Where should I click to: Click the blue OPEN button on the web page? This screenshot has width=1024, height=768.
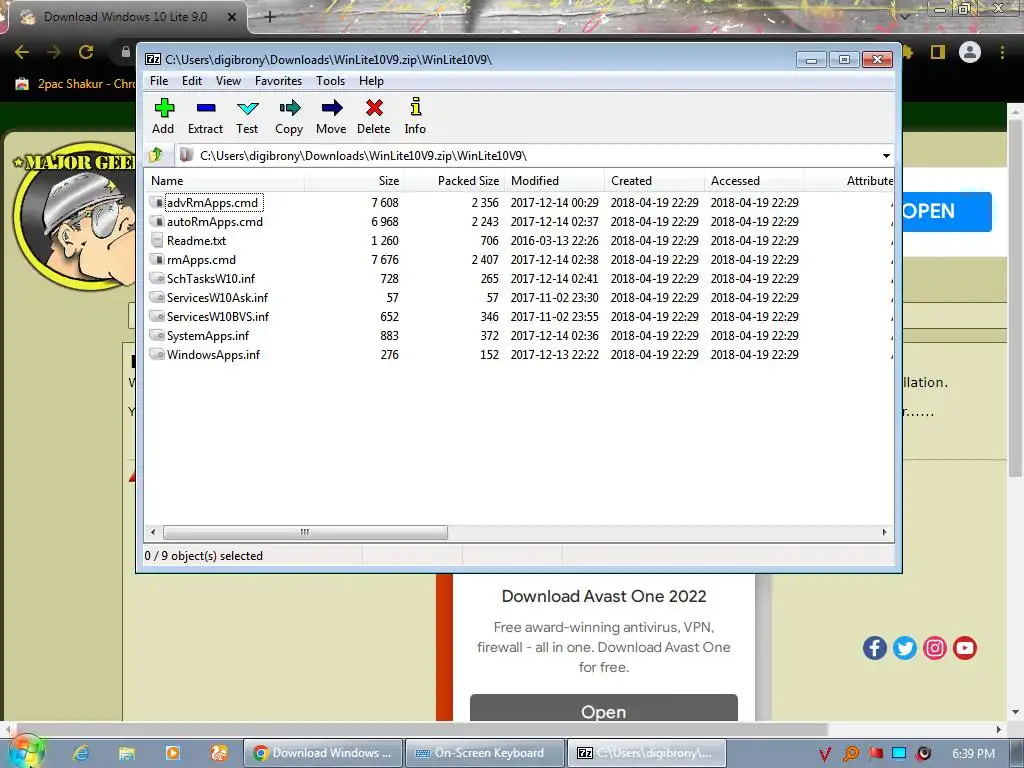tap(946, 212)
